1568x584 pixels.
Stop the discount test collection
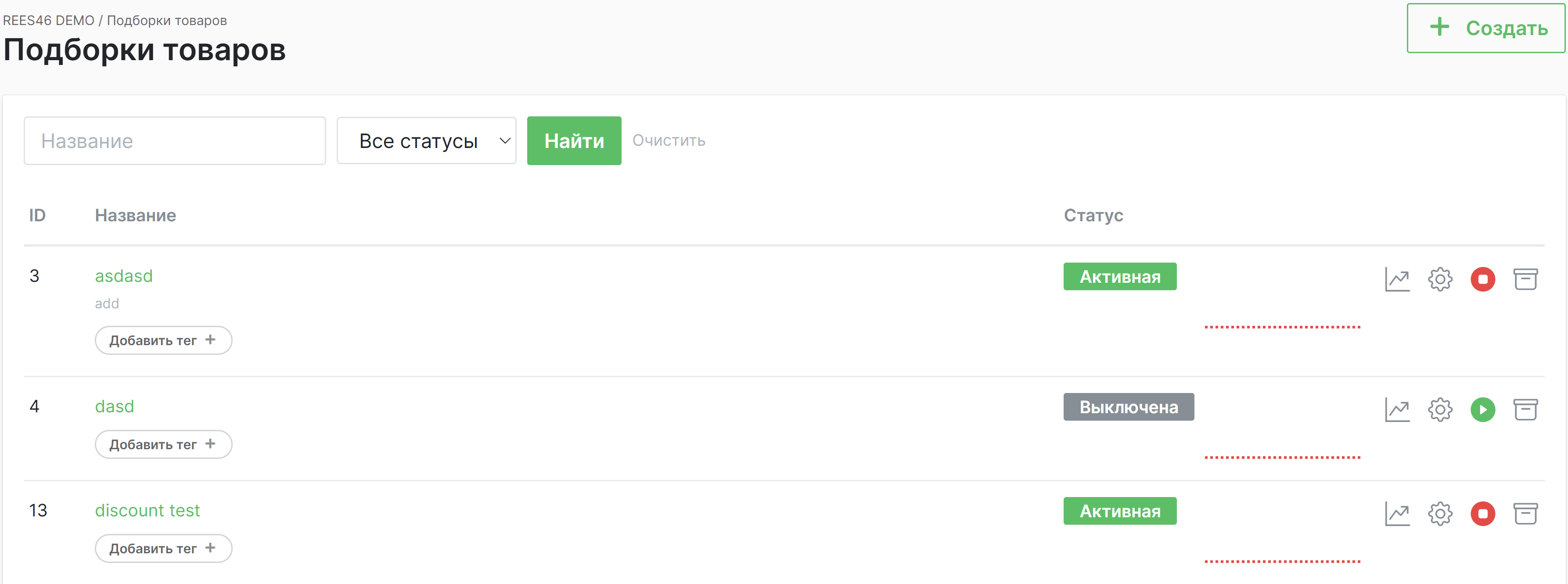pos(1482,514)
